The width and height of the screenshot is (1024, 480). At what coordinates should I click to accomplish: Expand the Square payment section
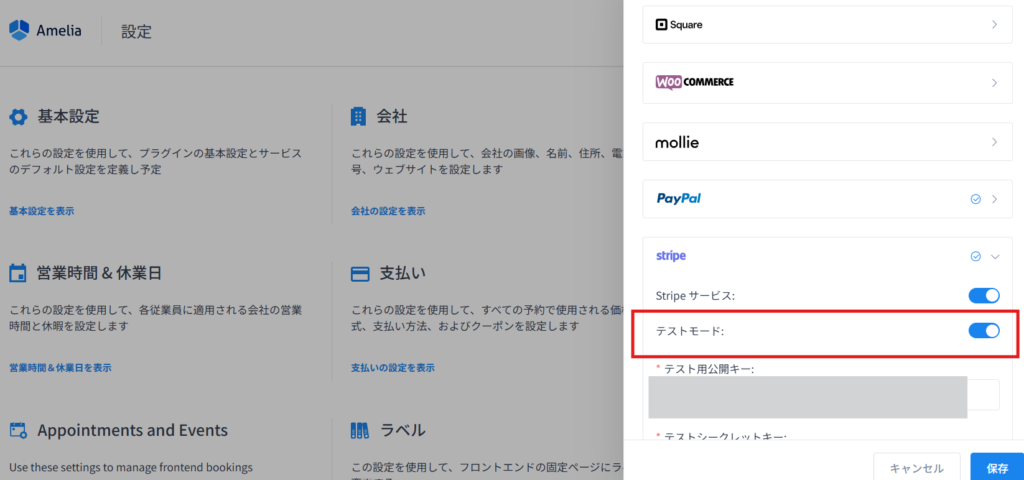point(994,24)
